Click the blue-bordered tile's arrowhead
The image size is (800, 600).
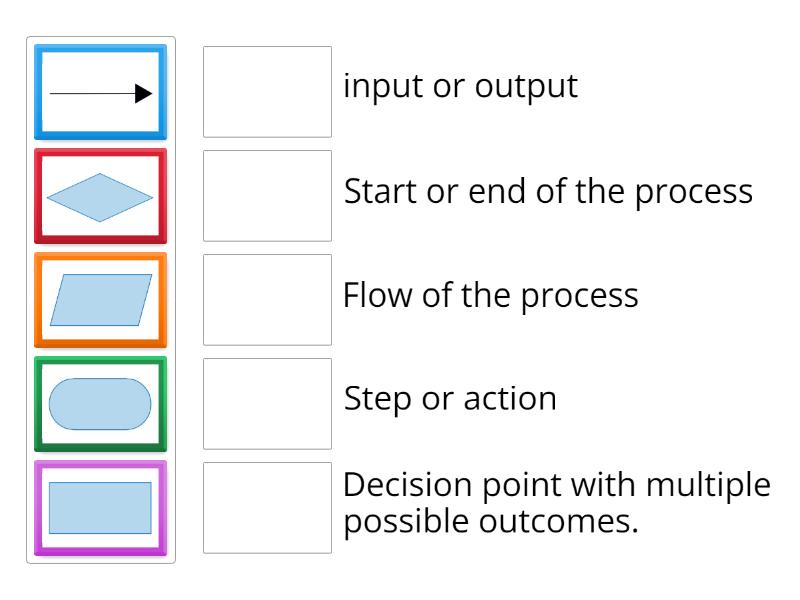point(144,94)
